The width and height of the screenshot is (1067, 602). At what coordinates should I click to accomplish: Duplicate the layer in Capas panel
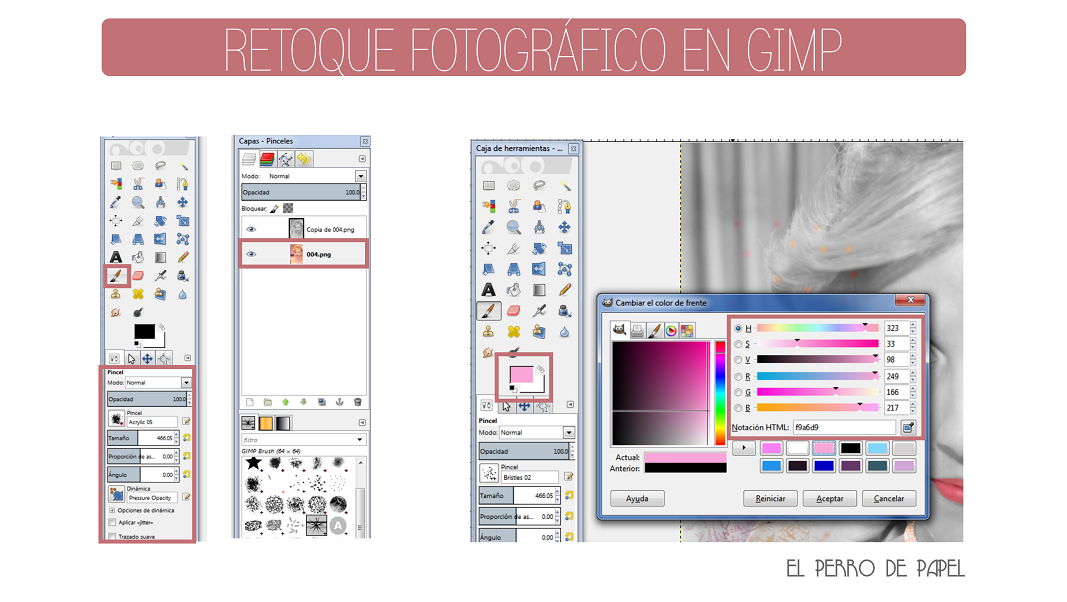pos(321,402)
